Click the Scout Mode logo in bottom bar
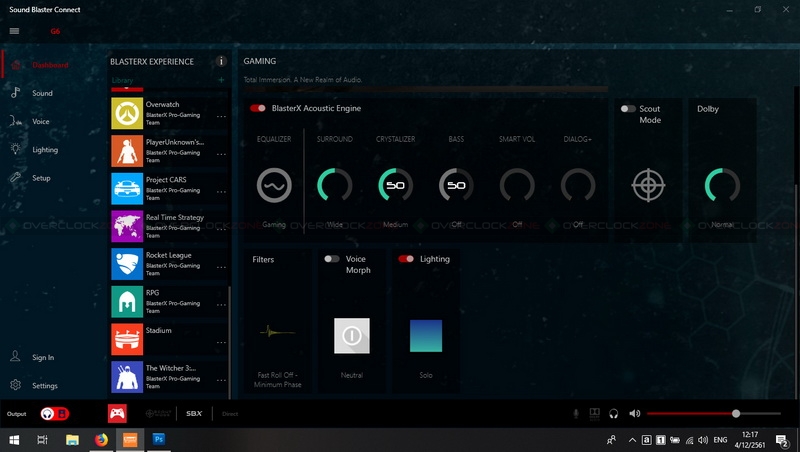Image resolution: width=800 pixels, height=452 pixels. (x=158, y=414)
